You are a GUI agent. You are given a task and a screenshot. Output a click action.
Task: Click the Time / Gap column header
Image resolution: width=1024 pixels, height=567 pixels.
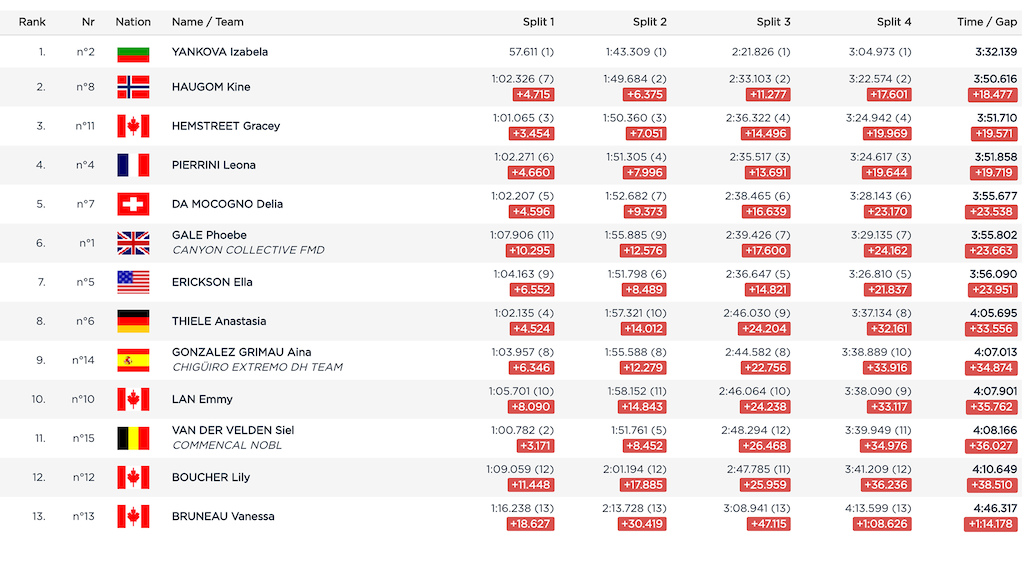pyautogui.click(x=987, y=22)
